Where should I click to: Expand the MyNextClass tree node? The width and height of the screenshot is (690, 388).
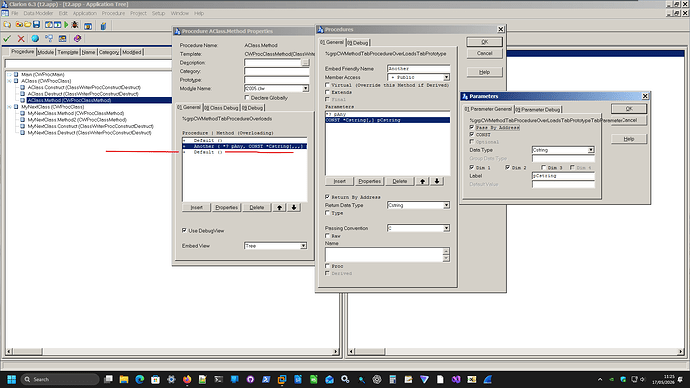[9, 107]
